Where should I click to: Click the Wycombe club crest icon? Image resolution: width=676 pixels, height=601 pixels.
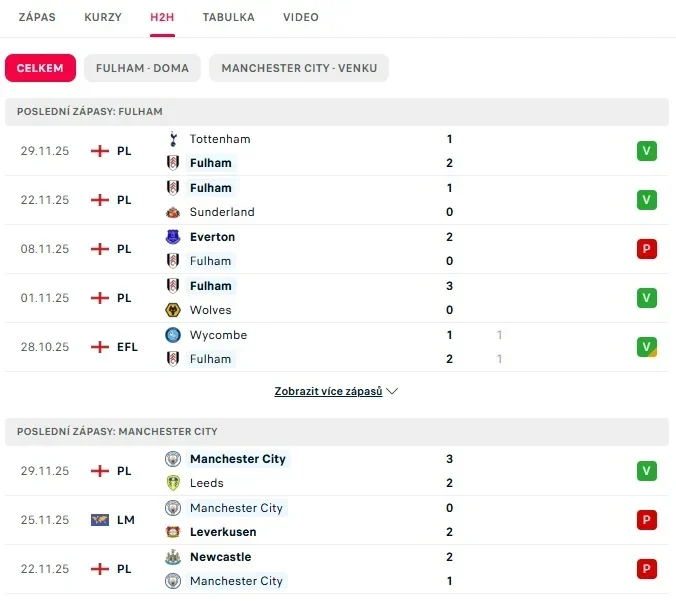coord(174,335)
